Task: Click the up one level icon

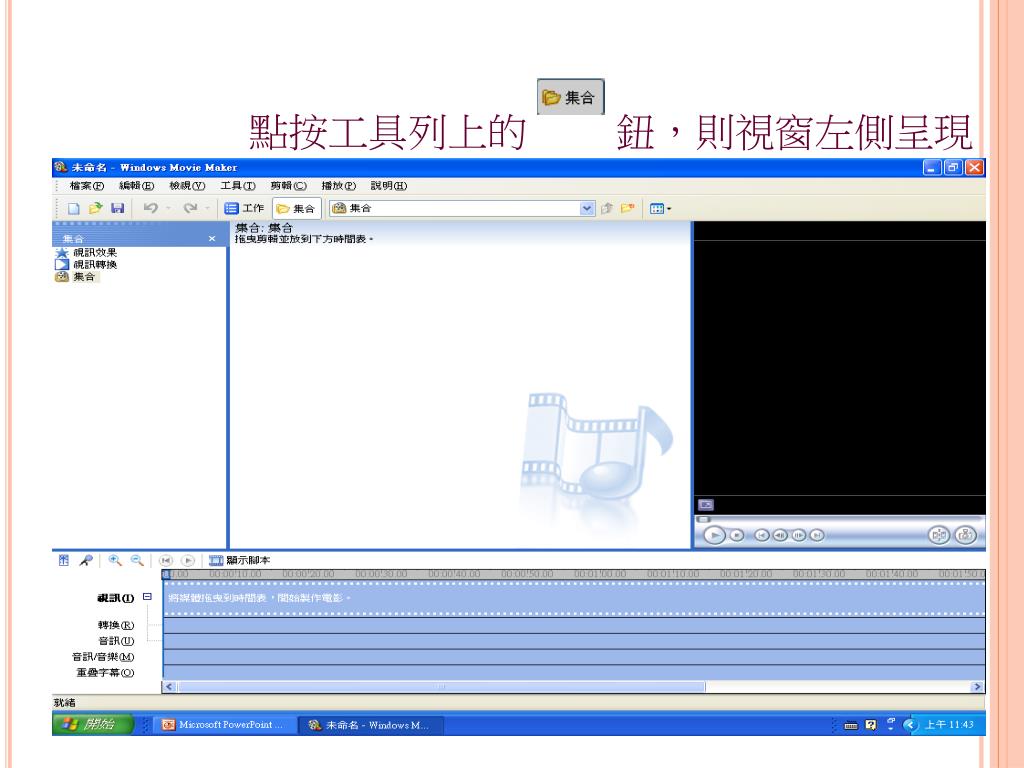Action: coord(607,208)
